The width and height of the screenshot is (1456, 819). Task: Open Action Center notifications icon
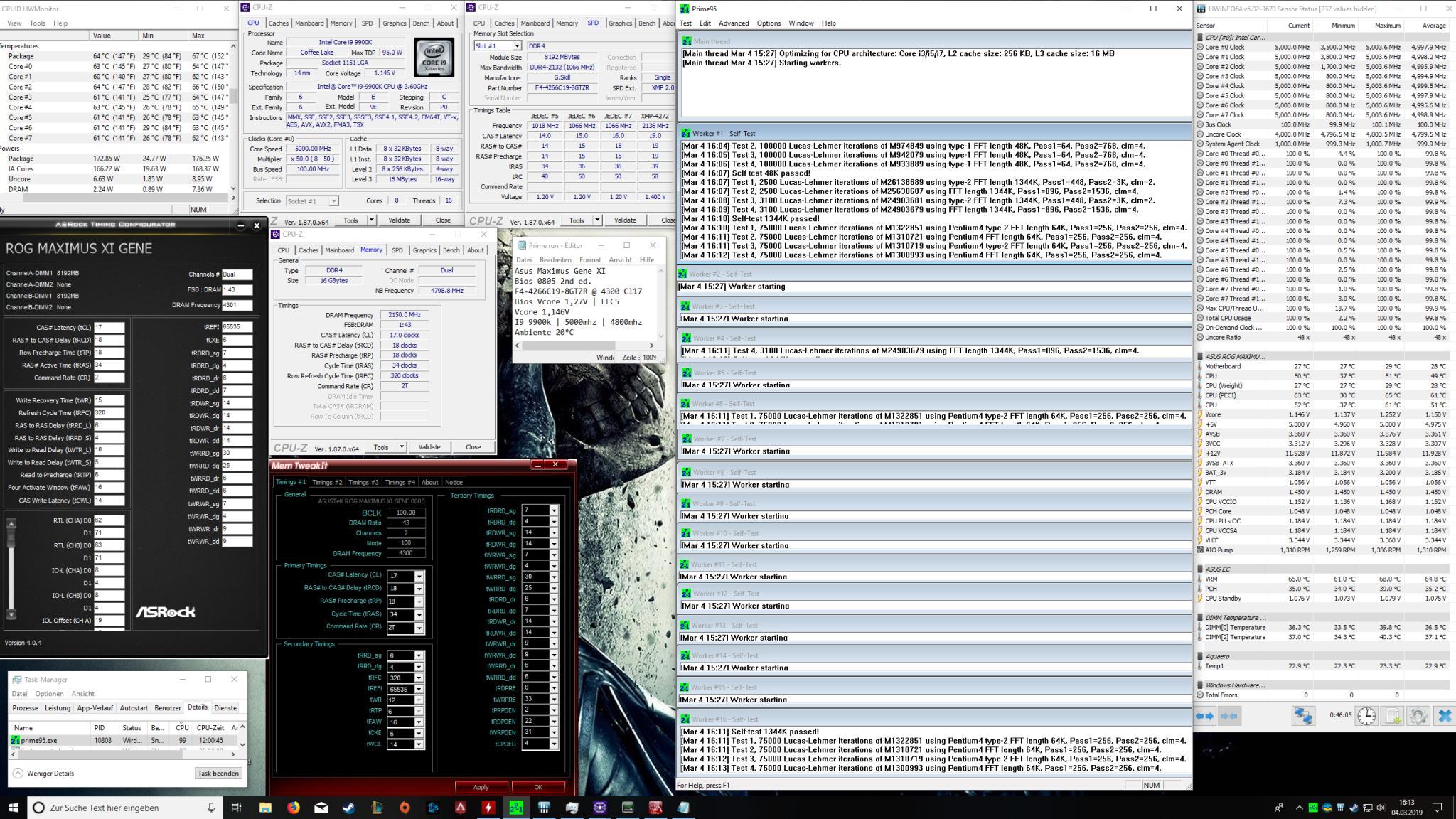pos(1437,808)
